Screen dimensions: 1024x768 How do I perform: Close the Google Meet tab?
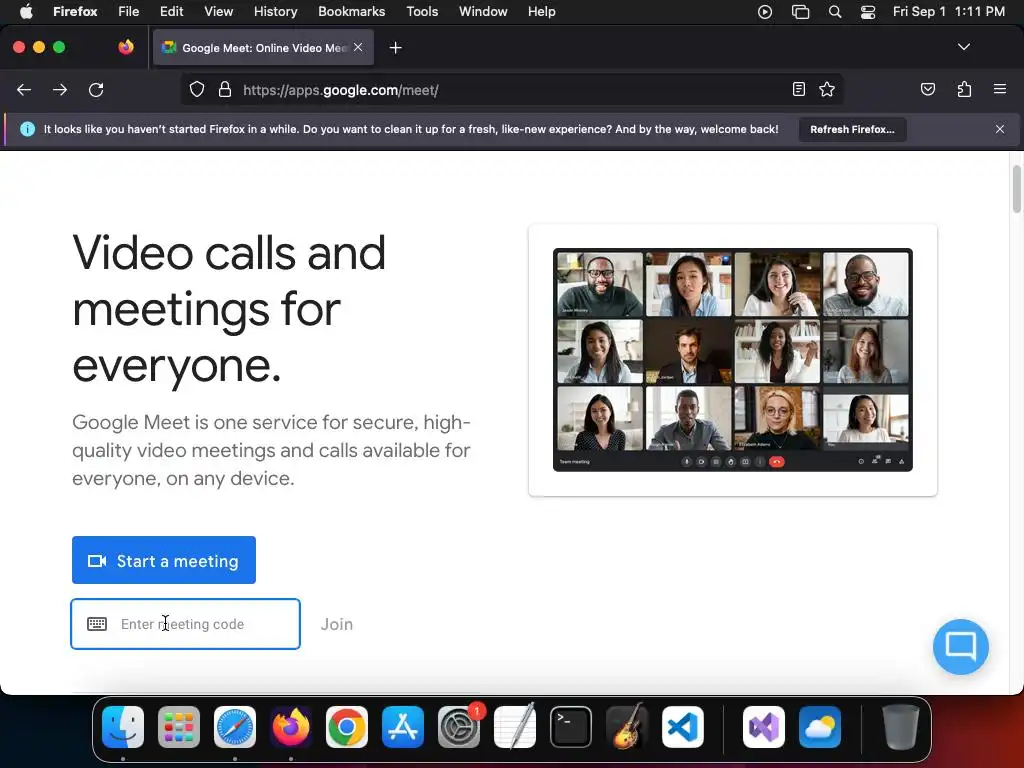(358, 47)
